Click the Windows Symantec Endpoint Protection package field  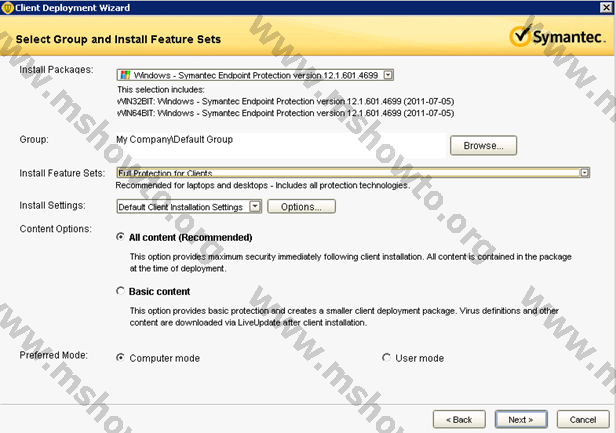pyautogui.click(x=255, y=75)
